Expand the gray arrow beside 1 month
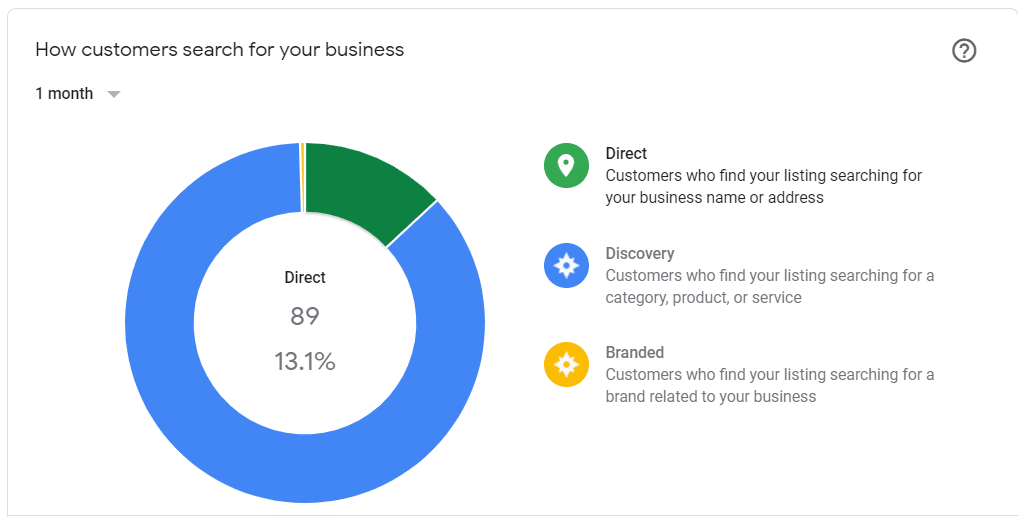Image resolution: width=1018 pixels, height=517 pixels. point(114,94)
